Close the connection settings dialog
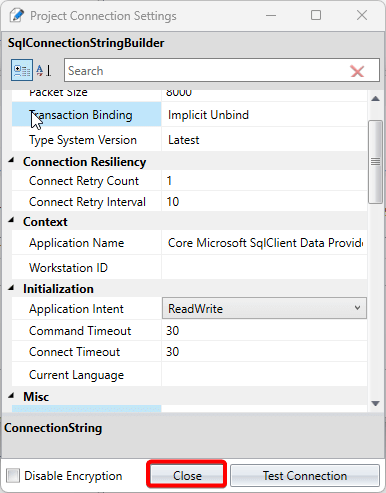The height and width of the screenshot is (493, 386). tap(187, 475)
